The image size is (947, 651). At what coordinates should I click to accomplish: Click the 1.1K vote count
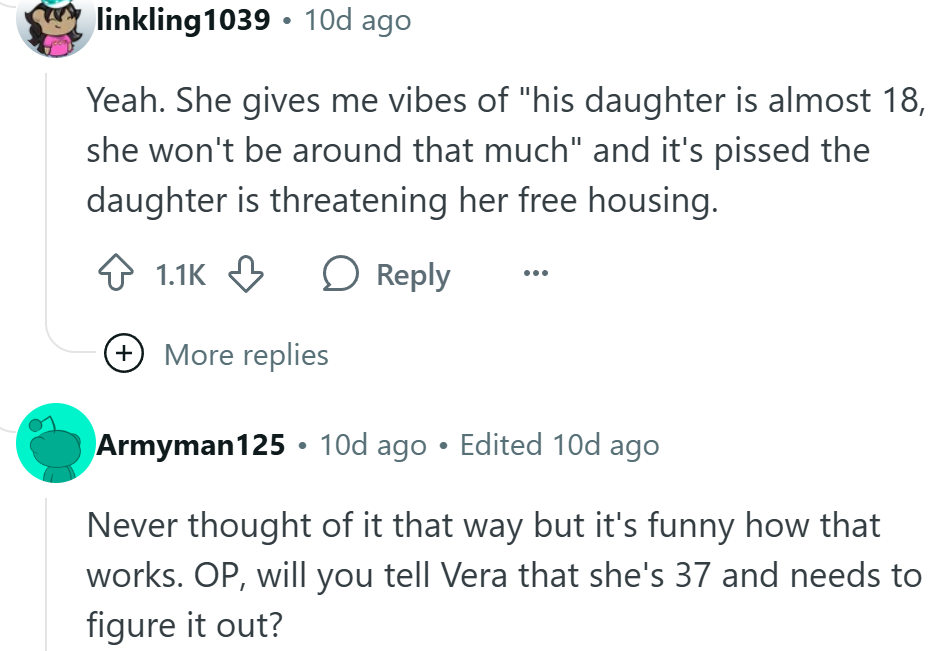click(180, 275)
